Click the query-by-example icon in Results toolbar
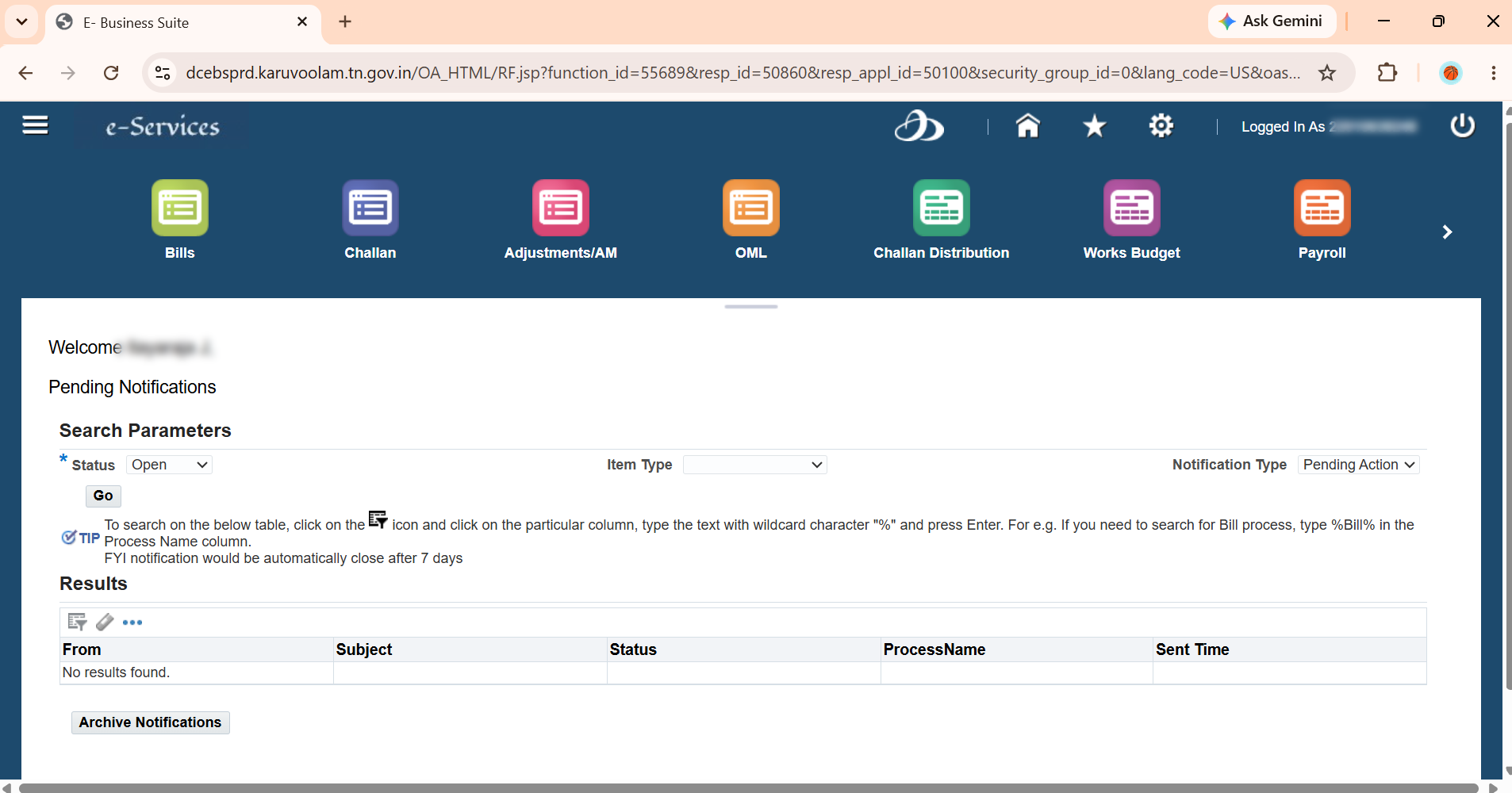The height and width of the screenshot is (793, 1512). coord(77,622)
